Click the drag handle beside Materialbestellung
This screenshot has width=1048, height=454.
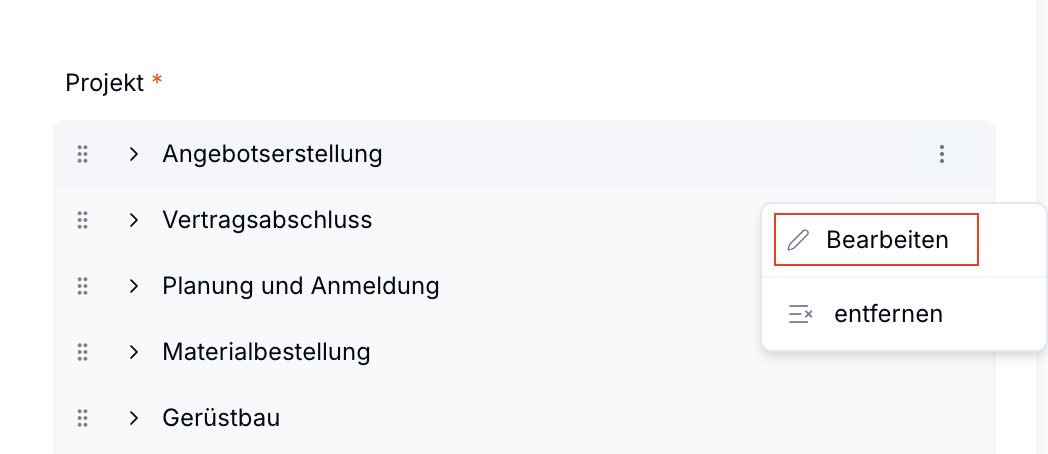click(x=83, y=352)
